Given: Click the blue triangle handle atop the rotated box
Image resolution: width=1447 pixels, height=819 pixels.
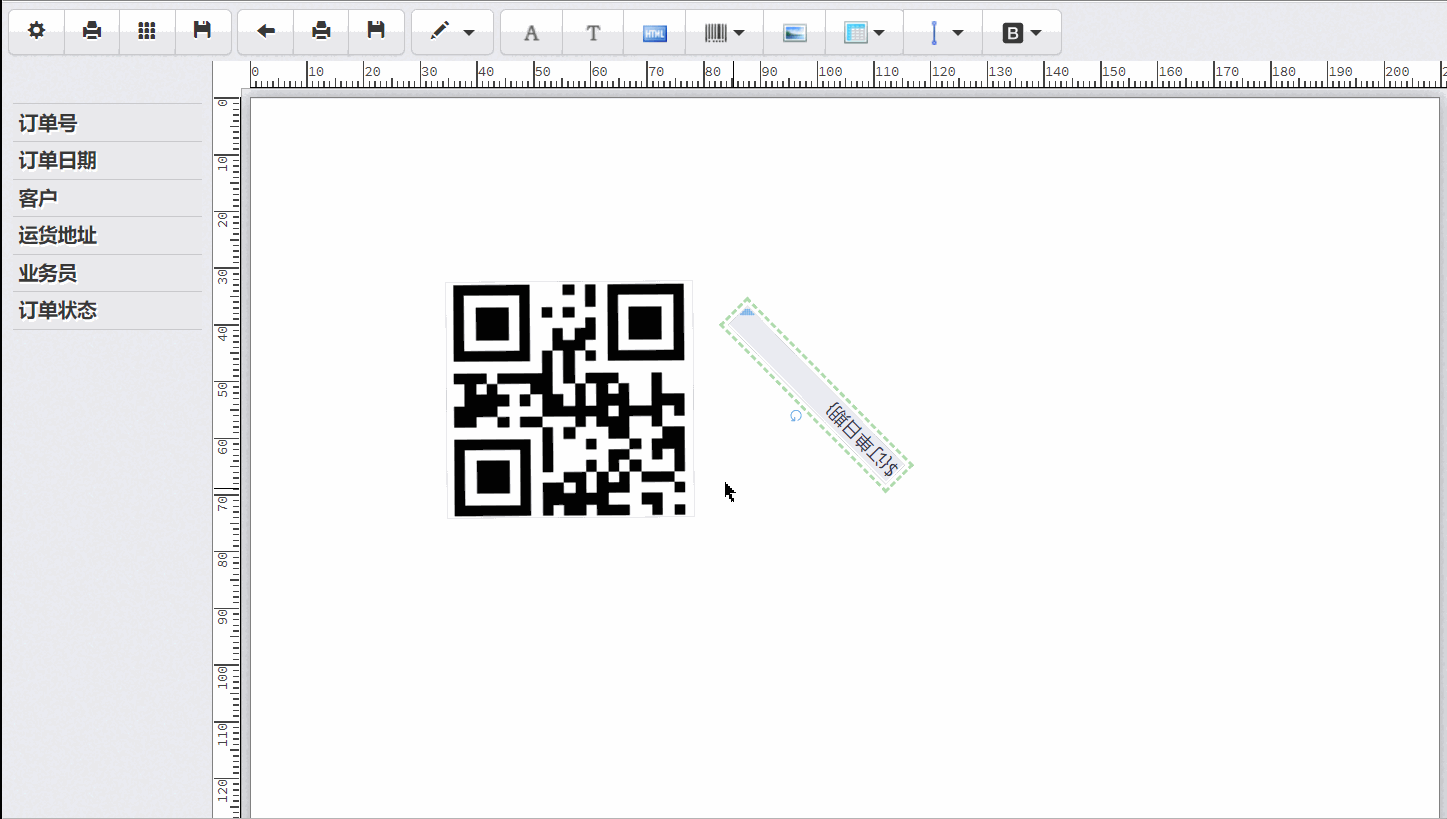Looking at the screenshot, I should [x=747, y=312].
